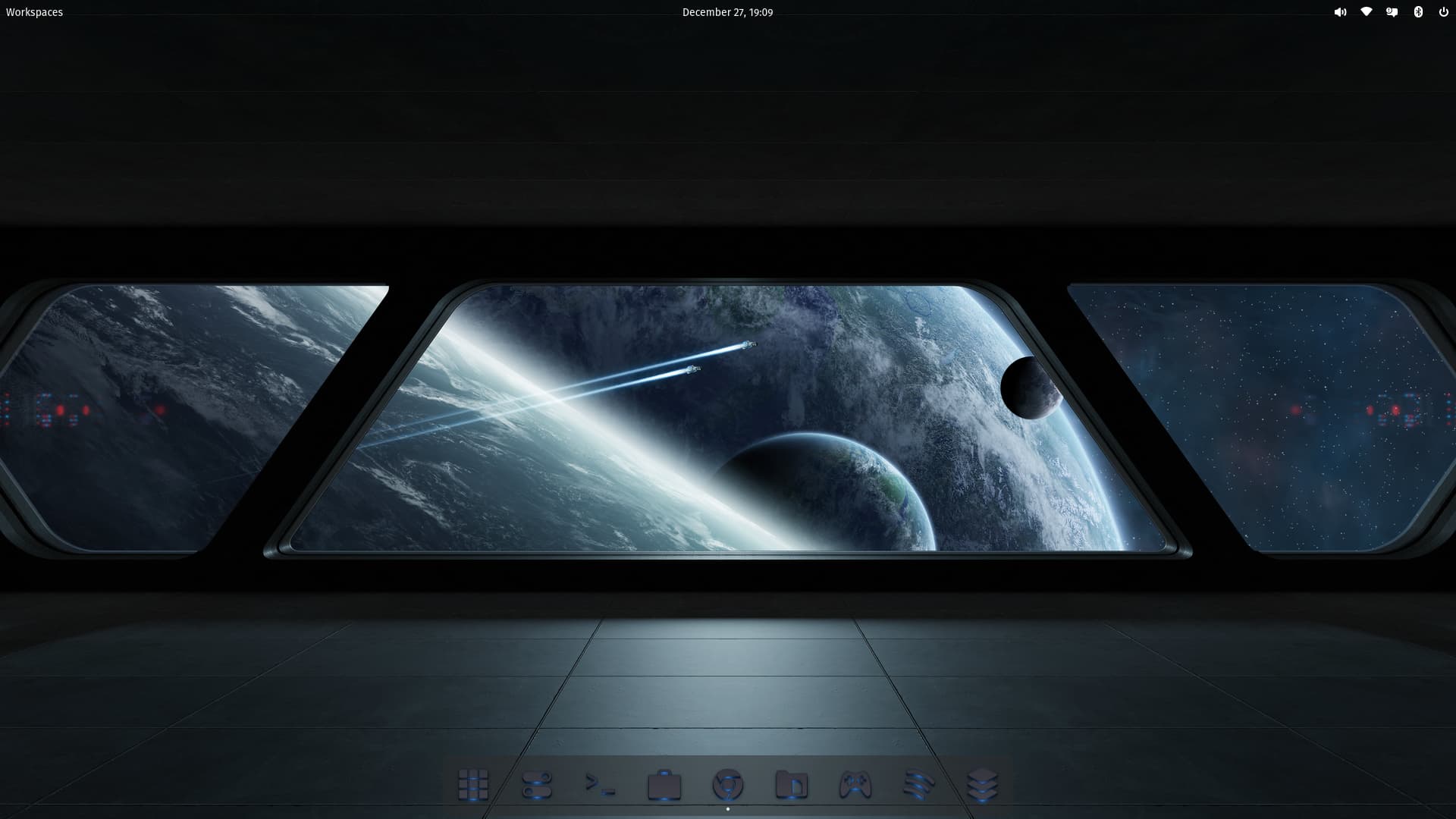
Task: Click Chrome's running indicator dot
Action: [728, 809]
